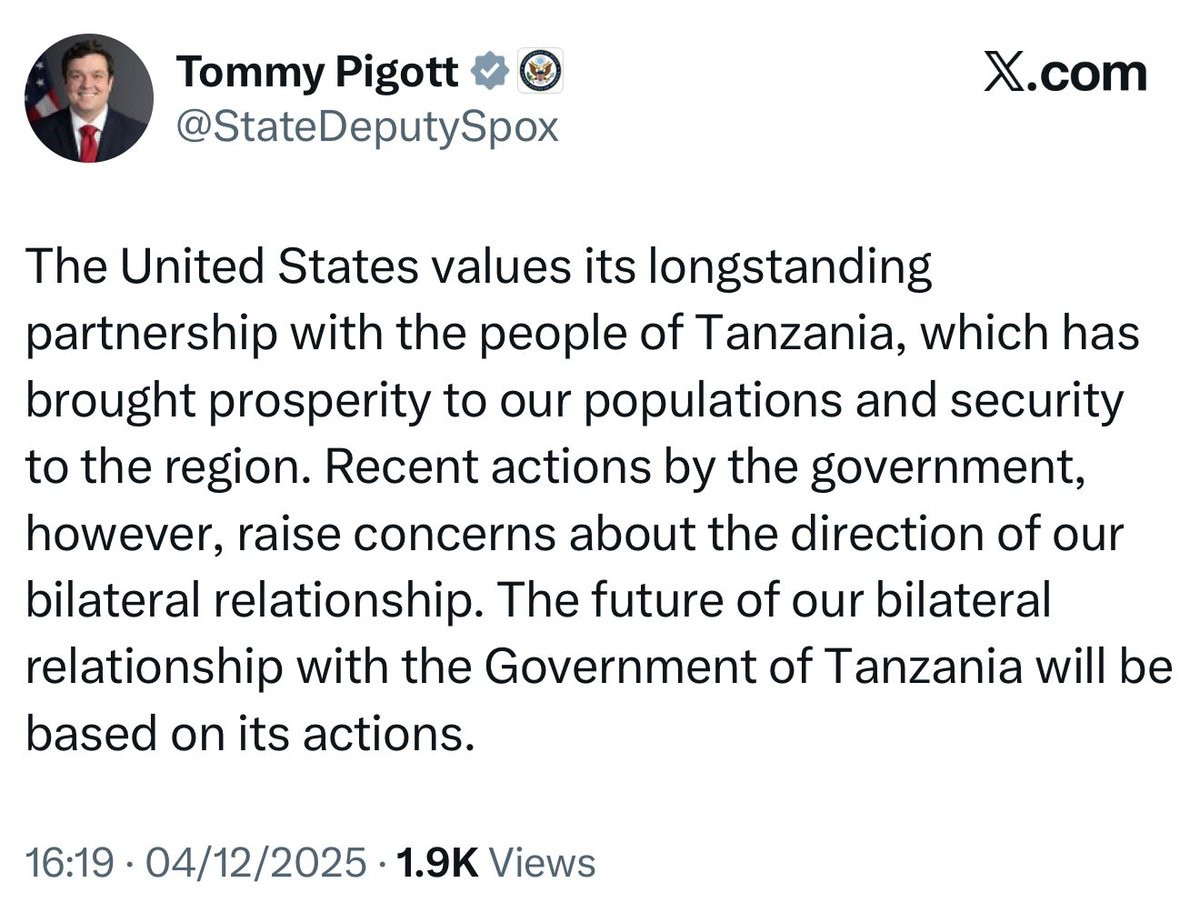Open the @StateDeputySpox handle link
Image resolution: width=1200 pixels, height=923 pixels.
pos(366,128)
